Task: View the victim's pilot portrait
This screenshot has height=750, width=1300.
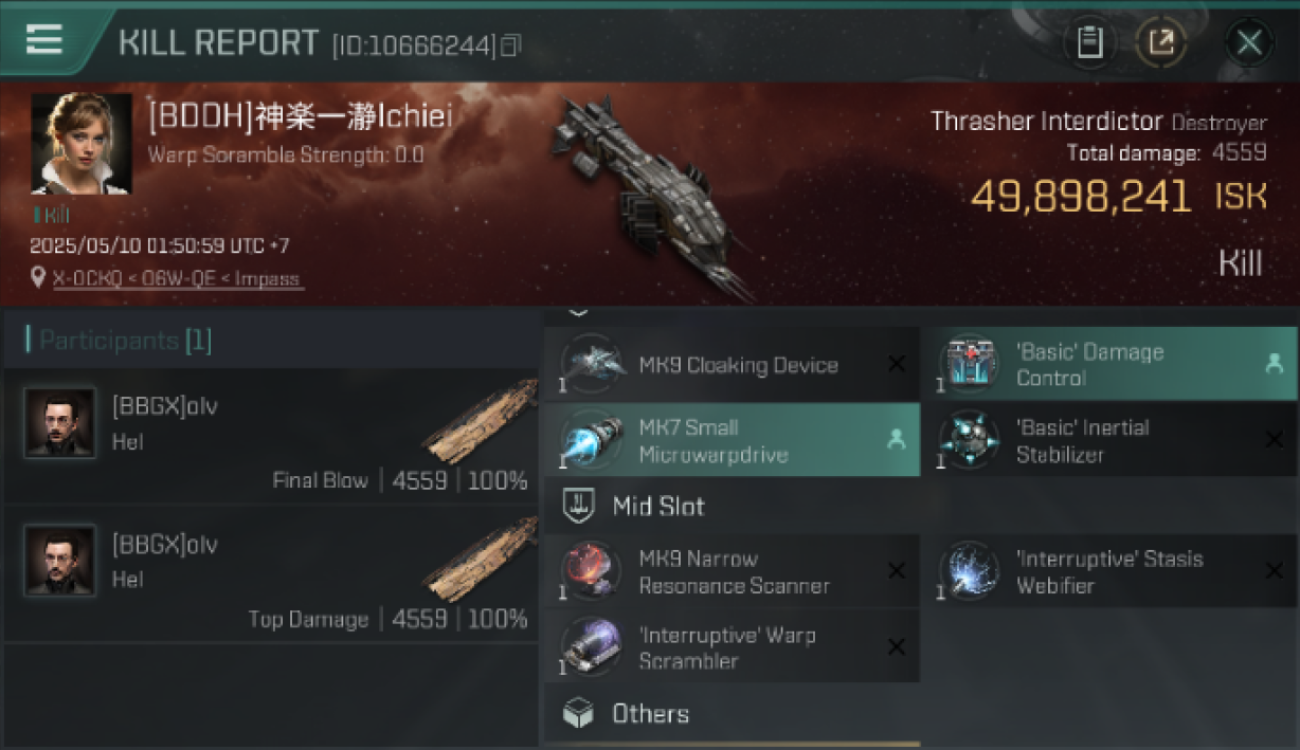Action: pyautogui.click(x=81, y=143)
